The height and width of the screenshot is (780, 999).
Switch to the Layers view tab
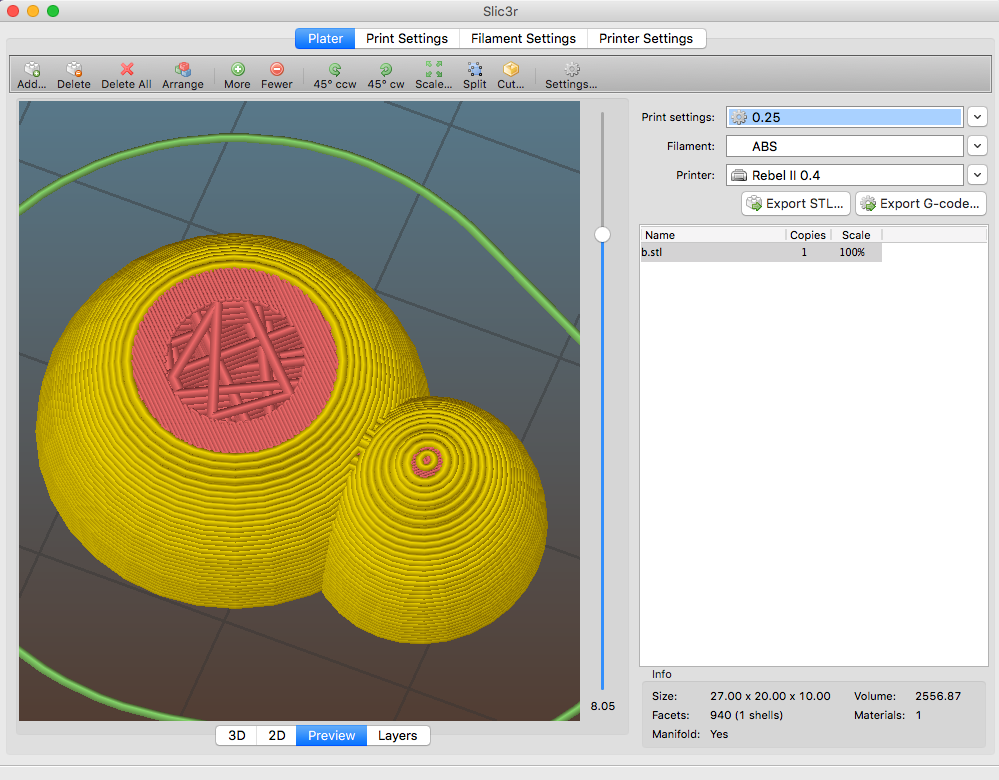398,735
